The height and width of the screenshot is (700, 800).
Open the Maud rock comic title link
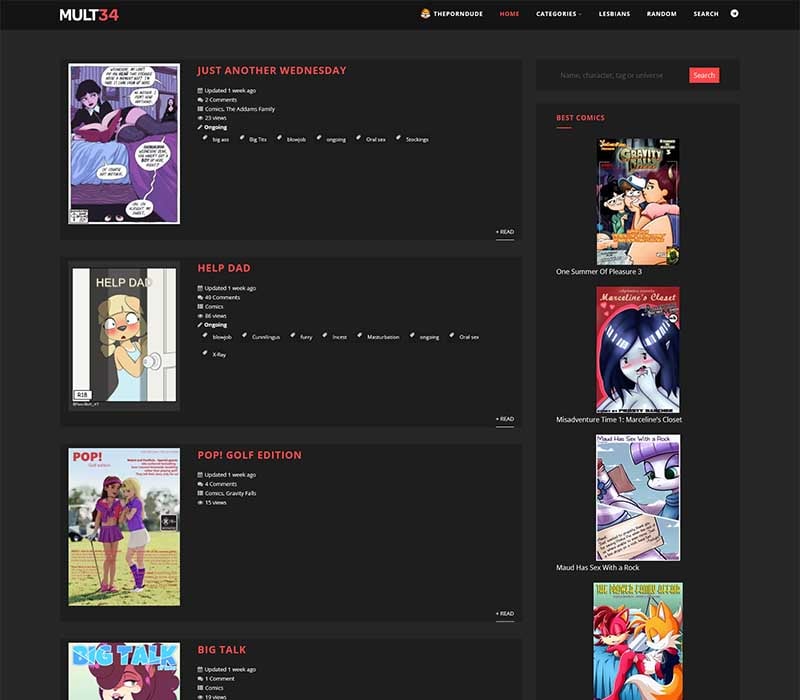[x=597, y=567]
